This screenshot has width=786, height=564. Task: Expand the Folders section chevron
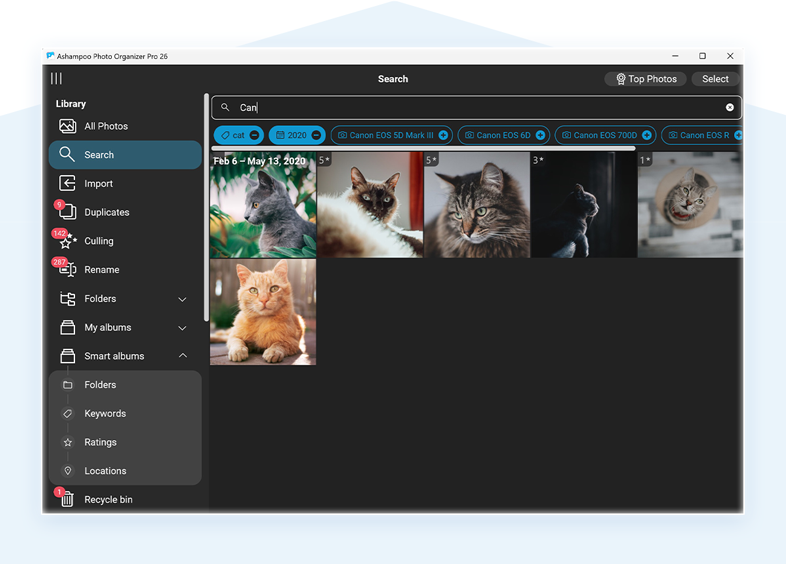pyautogui.click(x=182, y=299)
